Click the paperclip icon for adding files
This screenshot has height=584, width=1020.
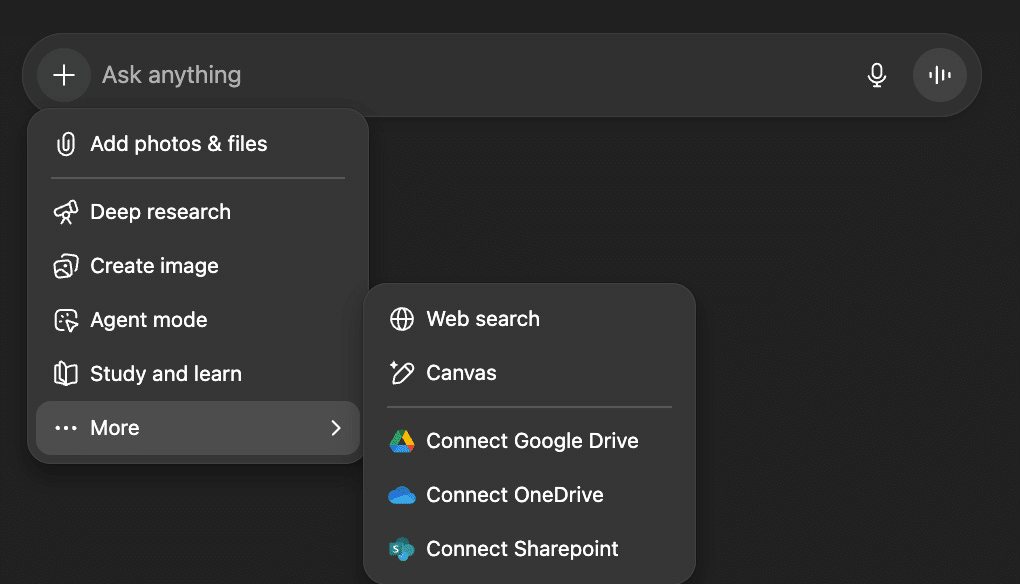66,144
